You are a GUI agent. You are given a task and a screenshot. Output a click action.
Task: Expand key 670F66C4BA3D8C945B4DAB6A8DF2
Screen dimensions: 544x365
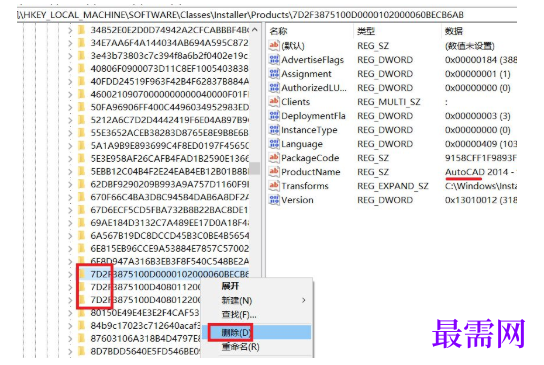click(x=70, y=197)
